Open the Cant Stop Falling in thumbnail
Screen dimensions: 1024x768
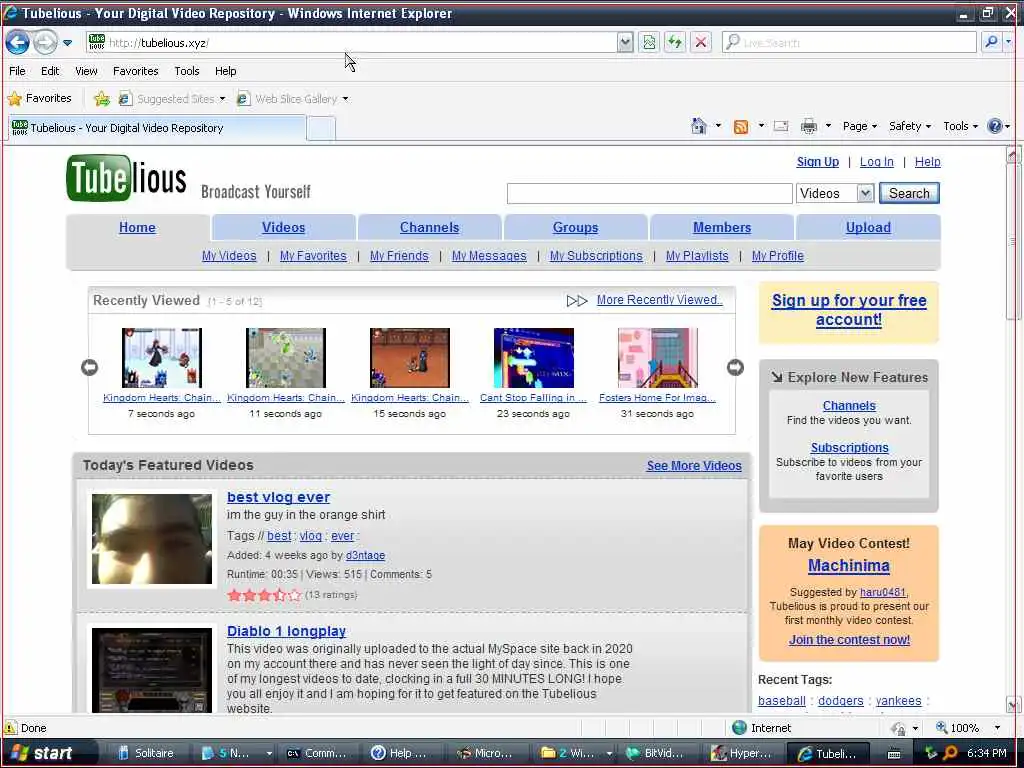click(x=534, y=358)
